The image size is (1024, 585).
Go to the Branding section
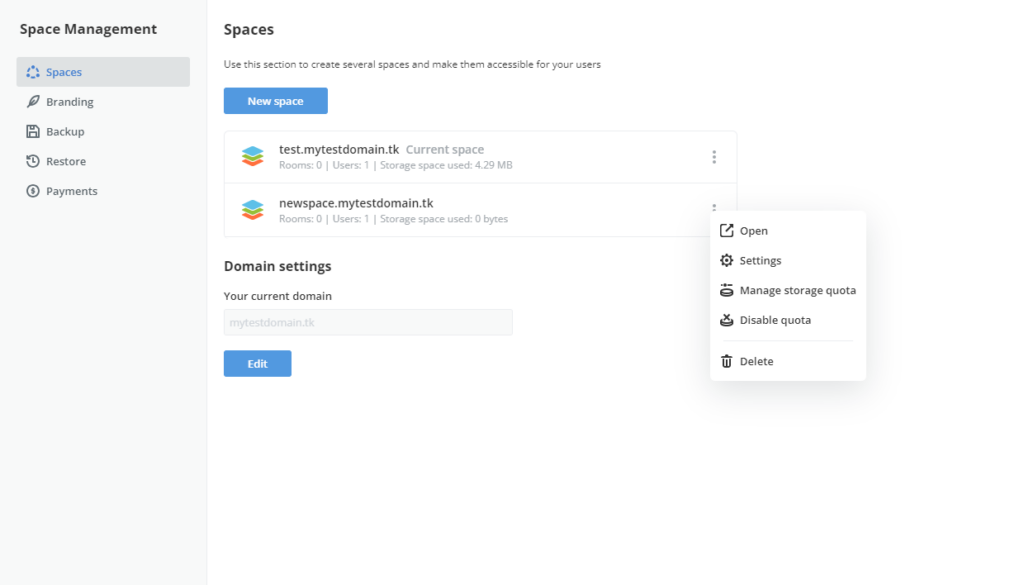click(x=69, y=102)
